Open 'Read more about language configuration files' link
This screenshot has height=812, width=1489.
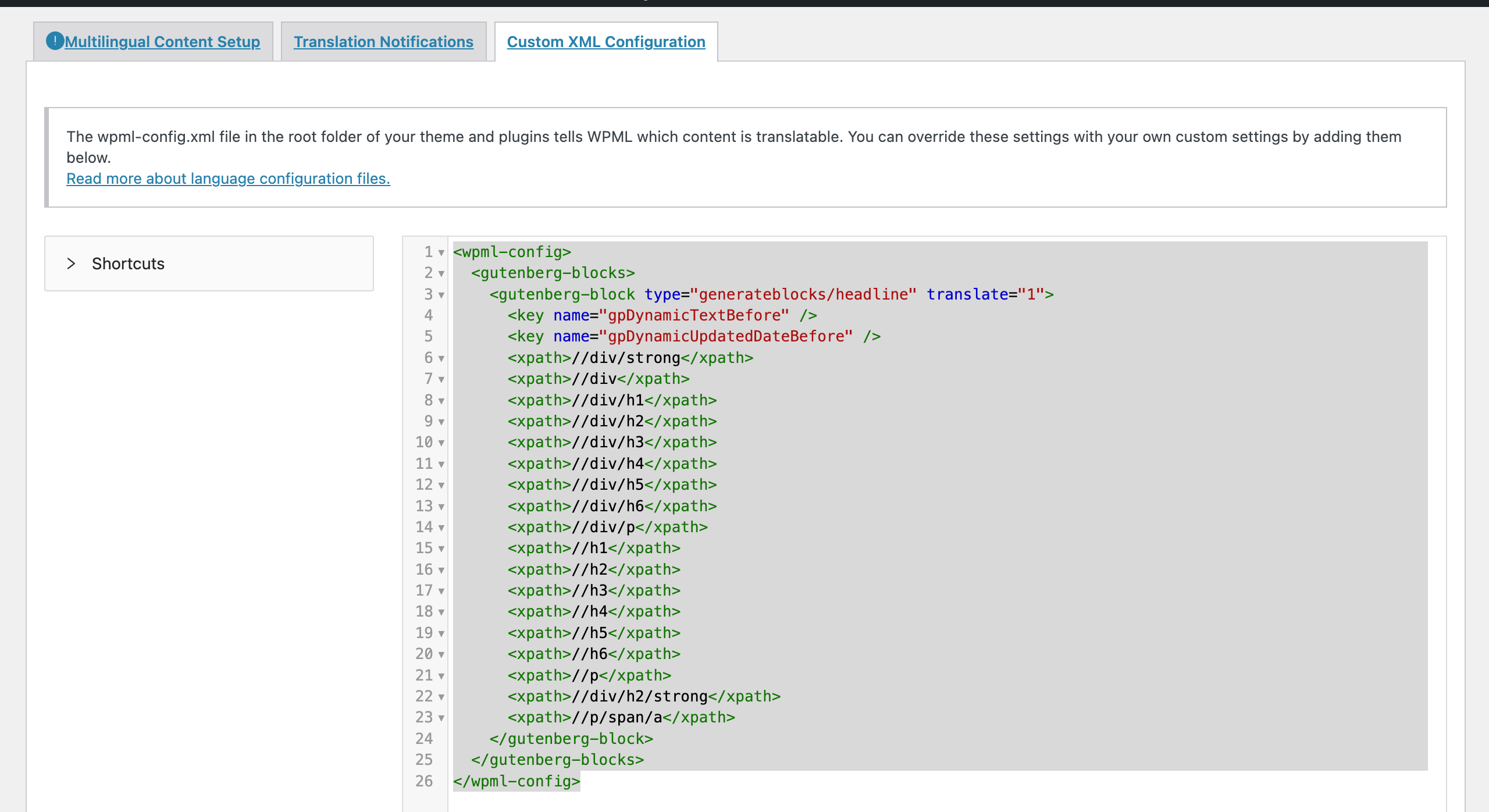(228, 179)
